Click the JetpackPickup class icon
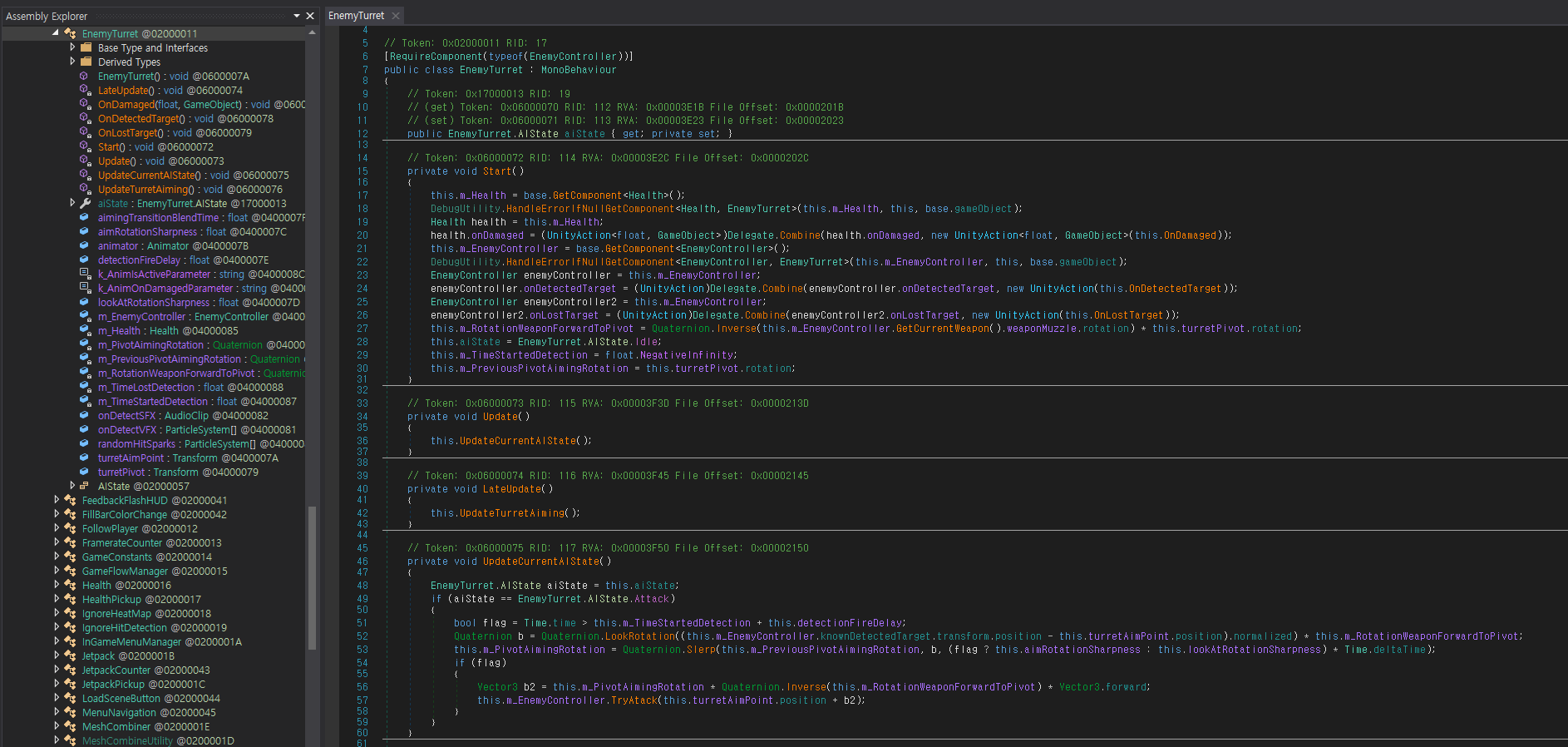1568x747 pixels. [70, 684]
